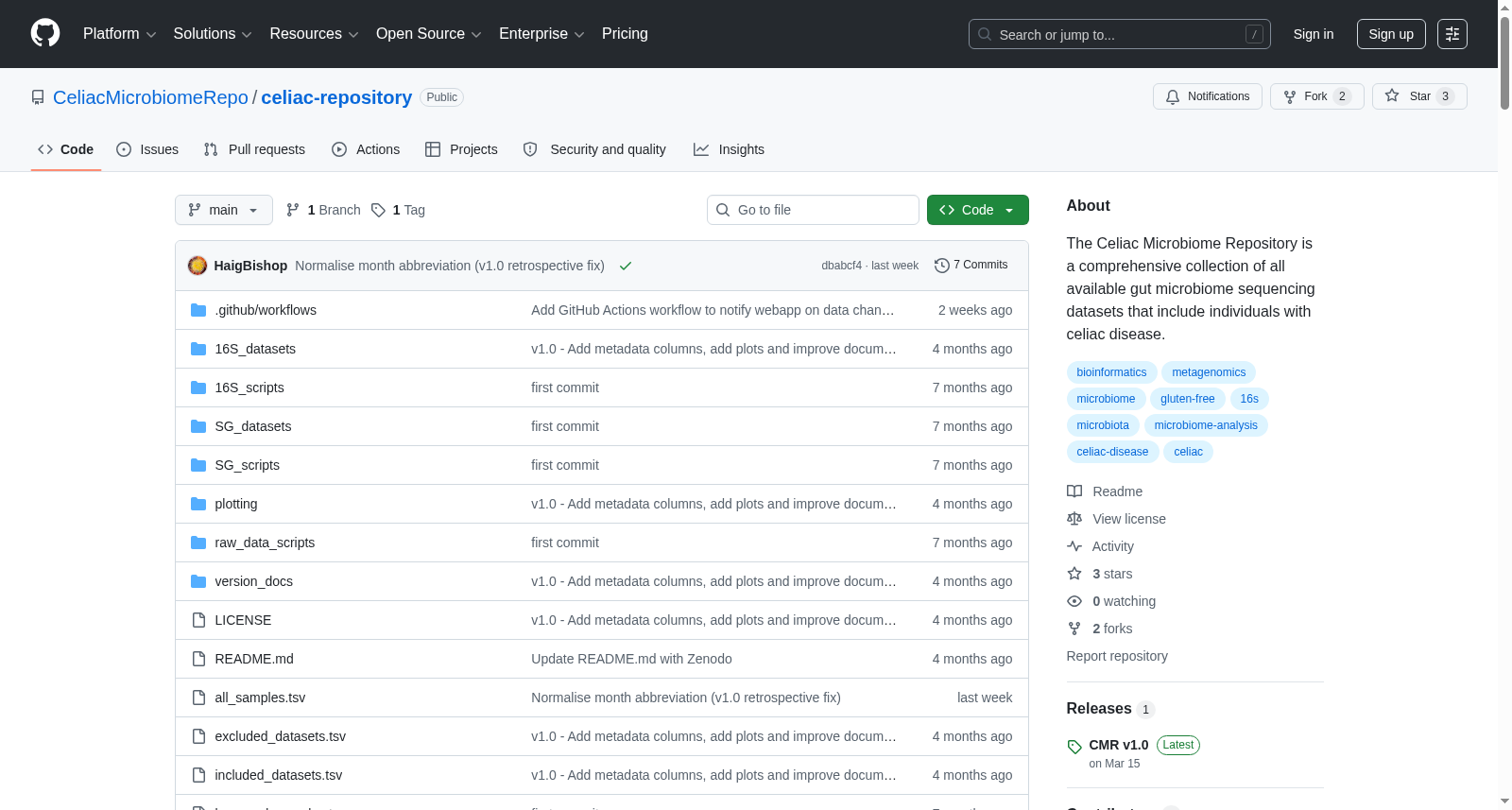Select the bioinformatics topic tag
Screen dimensions: 1512x810
coord(1111,372)
